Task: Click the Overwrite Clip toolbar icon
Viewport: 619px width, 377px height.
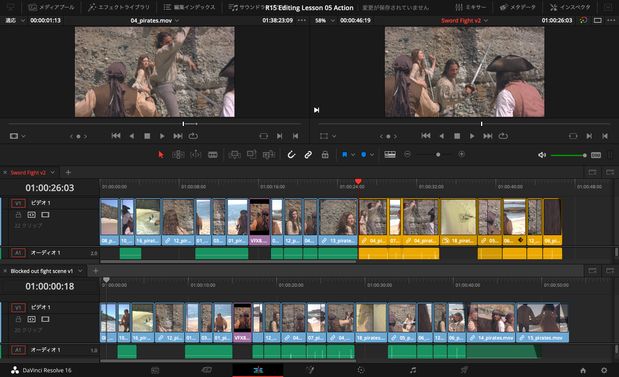Action: click(251, 155)
